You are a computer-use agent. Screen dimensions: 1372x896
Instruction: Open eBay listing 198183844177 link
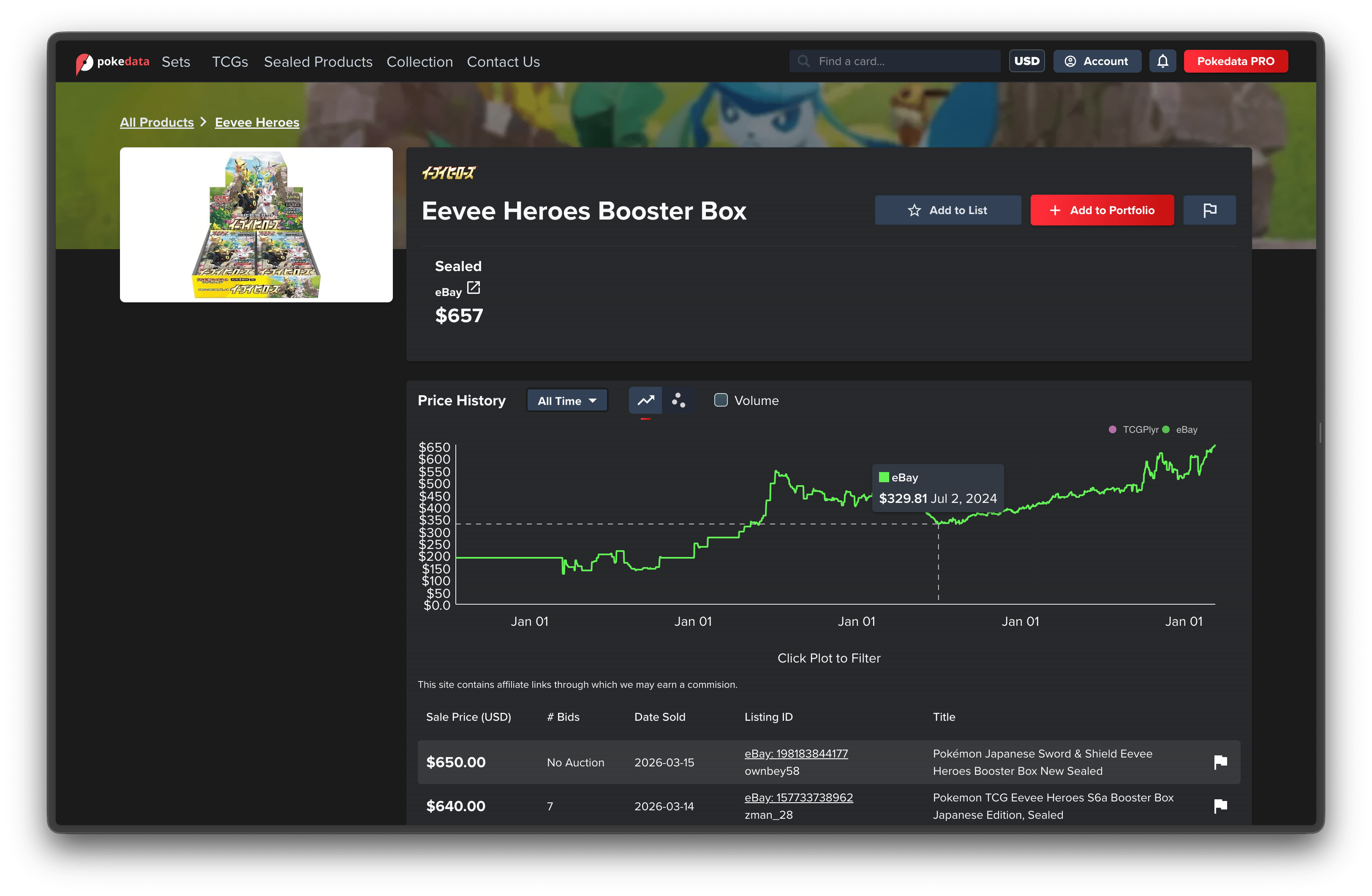(x=795, y=754)
